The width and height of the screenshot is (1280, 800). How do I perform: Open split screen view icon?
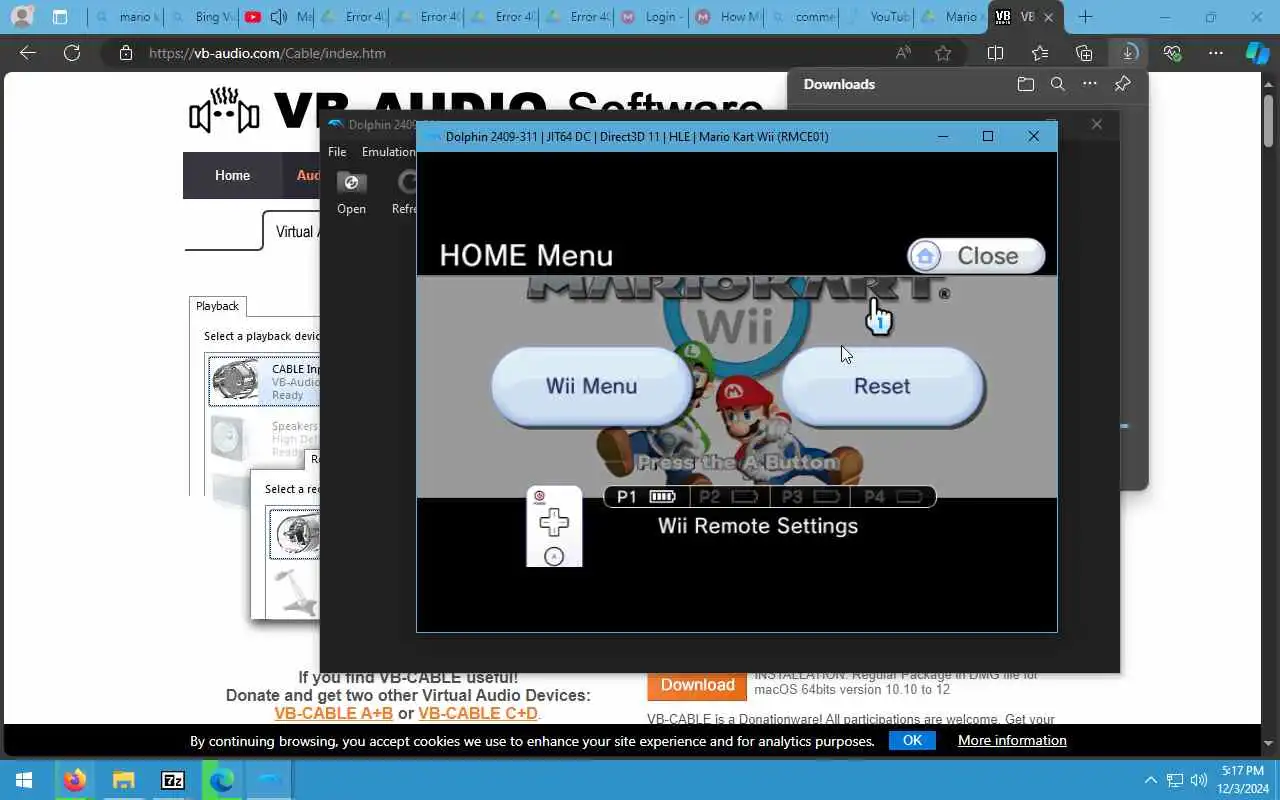(995, 53)
